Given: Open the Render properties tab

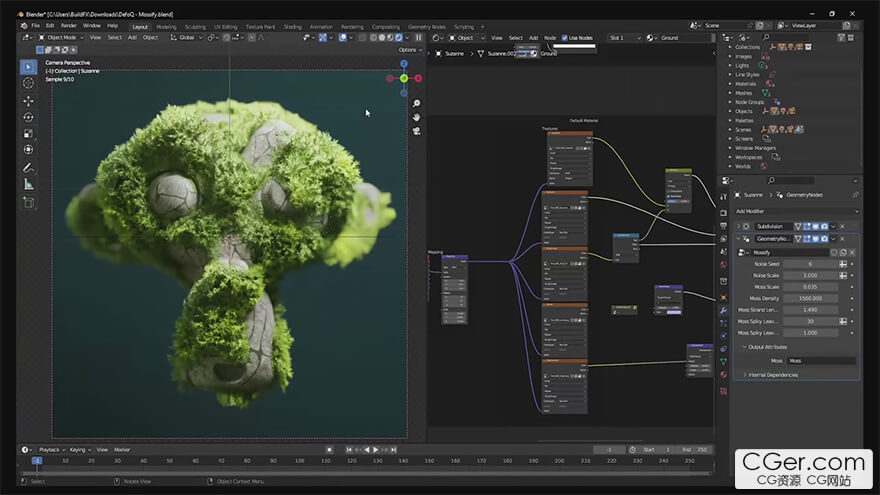Looking at the screenshot, I should pyautogui.click(x=723, y=213).
